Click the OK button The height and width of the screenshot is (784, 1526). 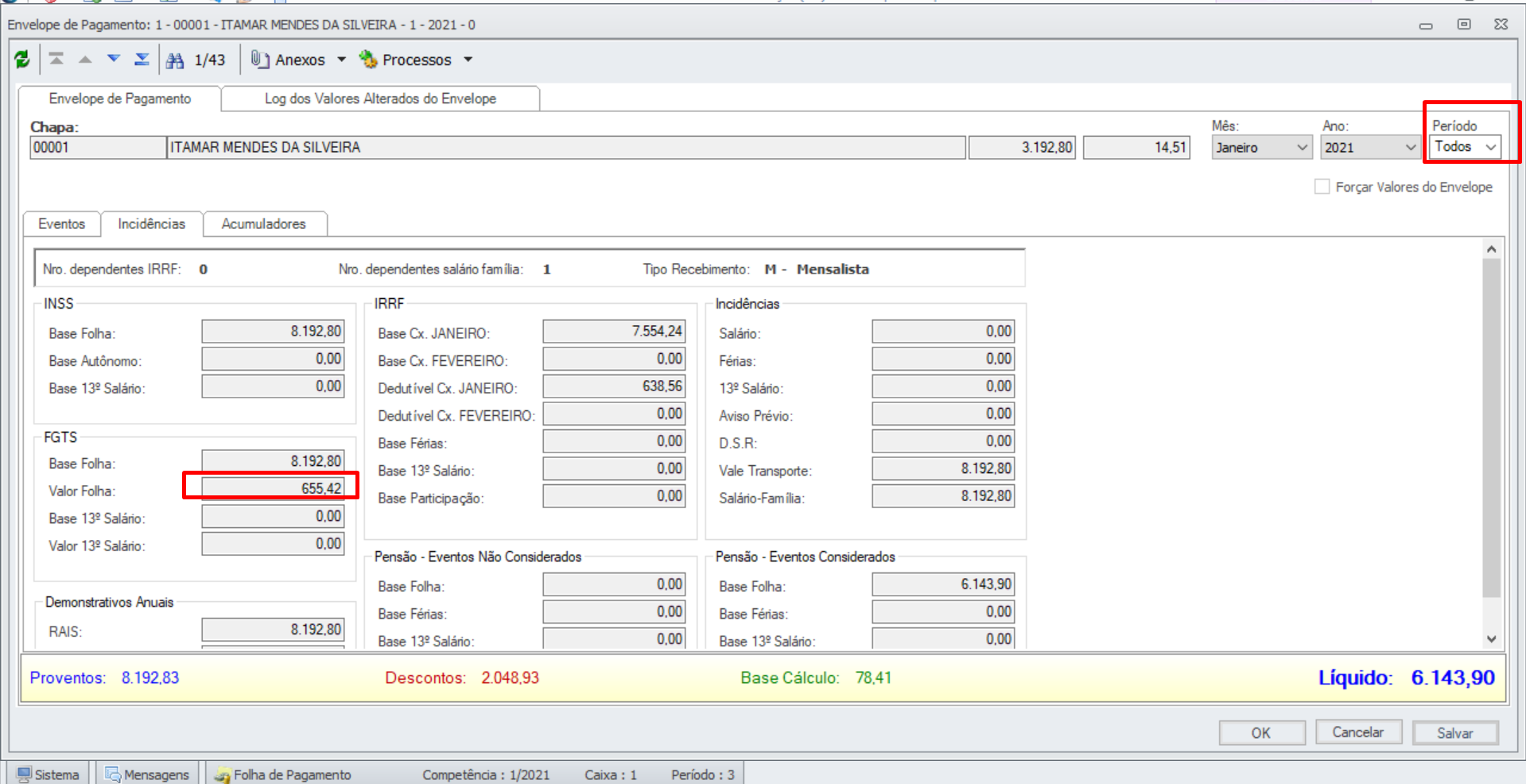click(1261, 733)
